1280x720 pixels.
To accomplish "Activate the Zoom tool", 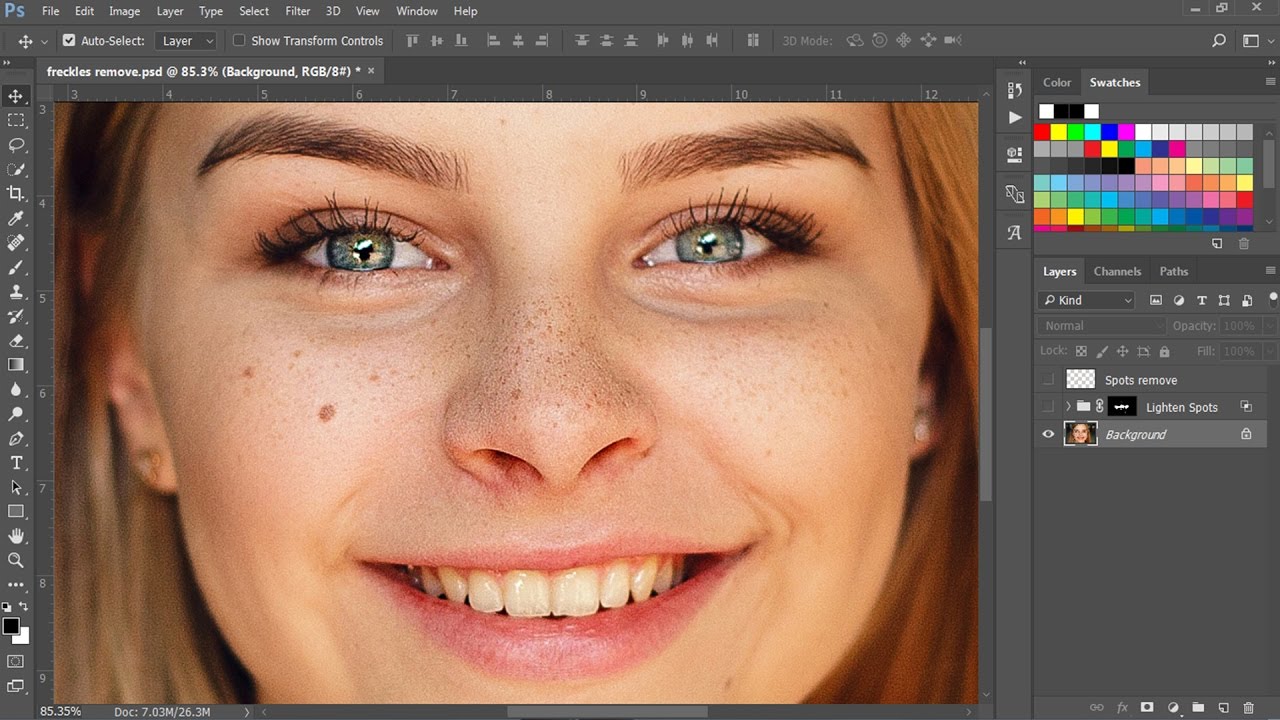I will point(16,560).
